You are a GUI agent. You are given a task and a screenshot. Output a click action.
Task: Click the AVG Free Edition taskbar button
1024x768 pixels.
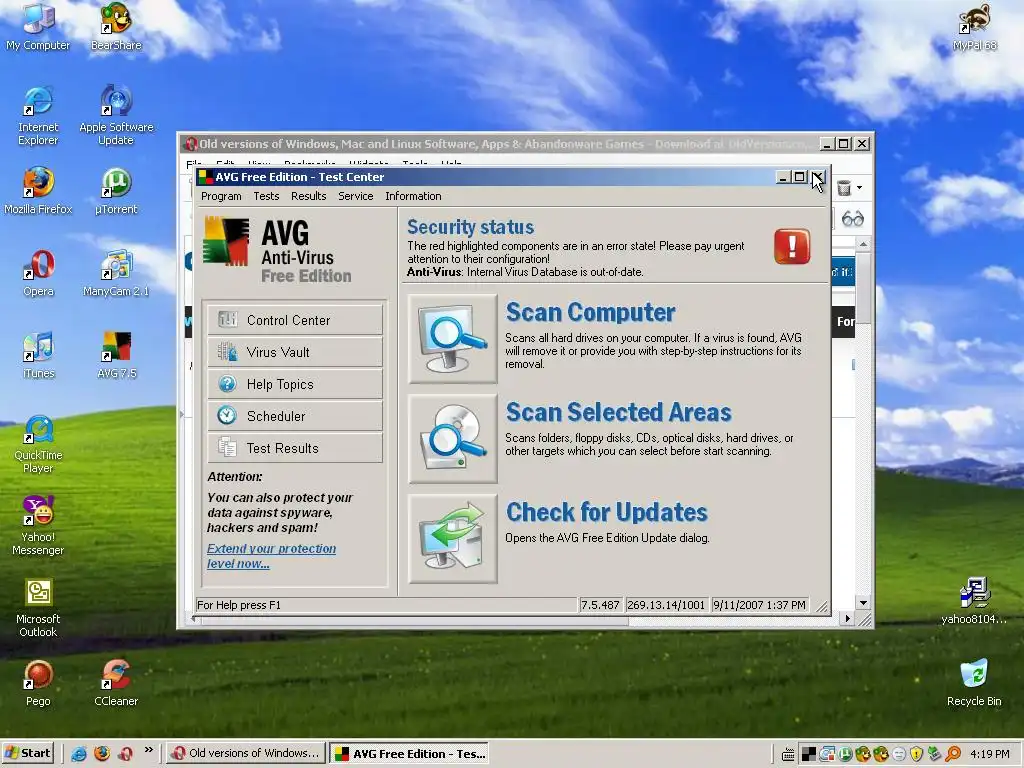pos(409,753)
